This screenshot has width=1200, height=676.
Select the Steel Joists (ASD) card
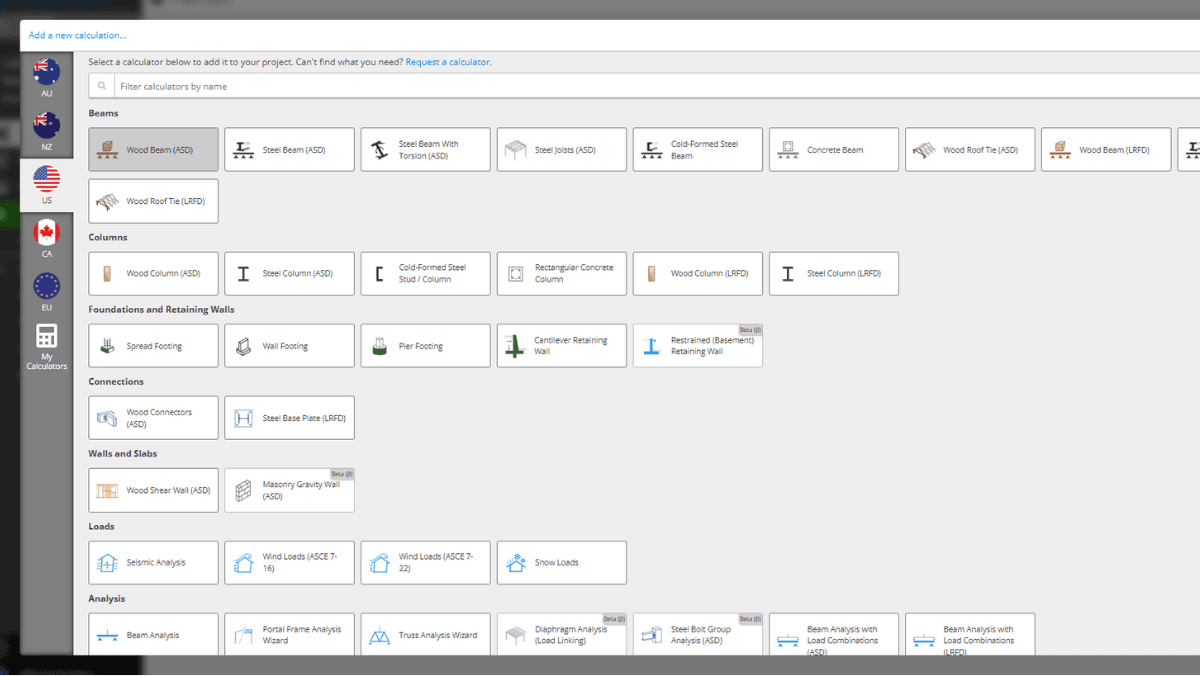coord(561,150)
